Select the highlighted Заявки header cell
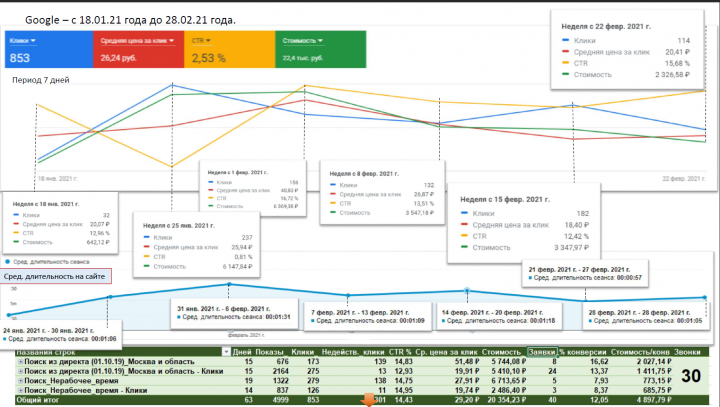Image resolution: width=720 pixels, height=407 pixels. point(542,352)
